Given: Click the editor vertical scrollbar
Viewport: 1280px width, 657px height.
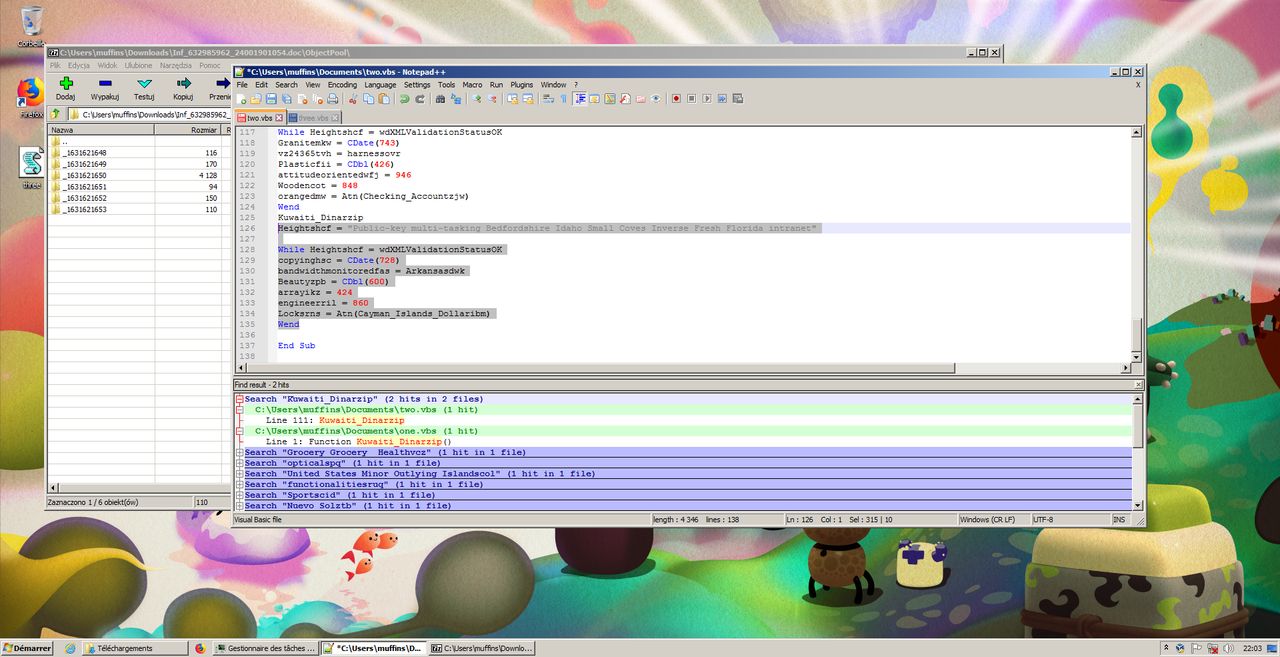Looking at the screenshot, I should [1136, 240].
